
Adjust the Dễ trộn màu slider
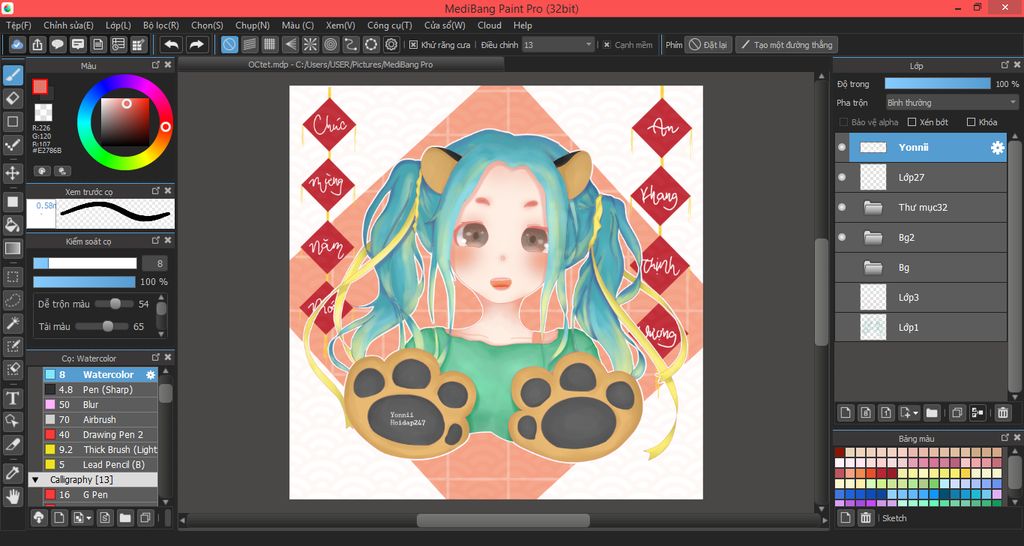[114, 304]
